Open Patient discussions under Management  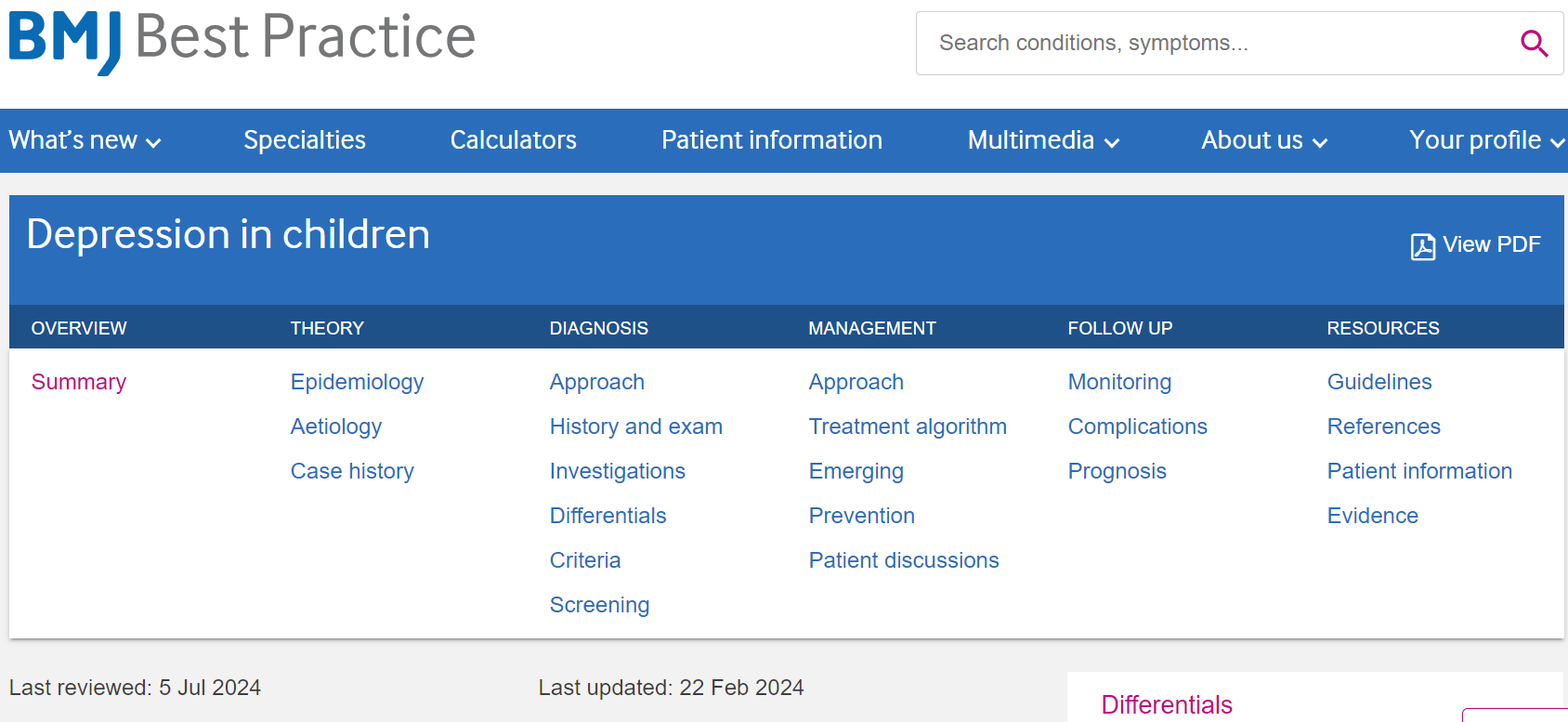[904, 560]
